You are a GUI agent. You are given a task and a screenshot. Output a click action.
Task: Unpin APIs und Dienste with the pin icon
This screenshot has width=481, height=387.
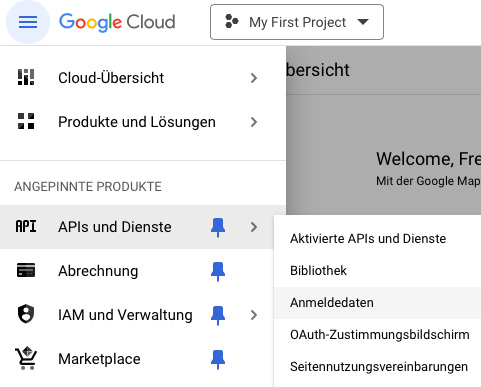218,227
